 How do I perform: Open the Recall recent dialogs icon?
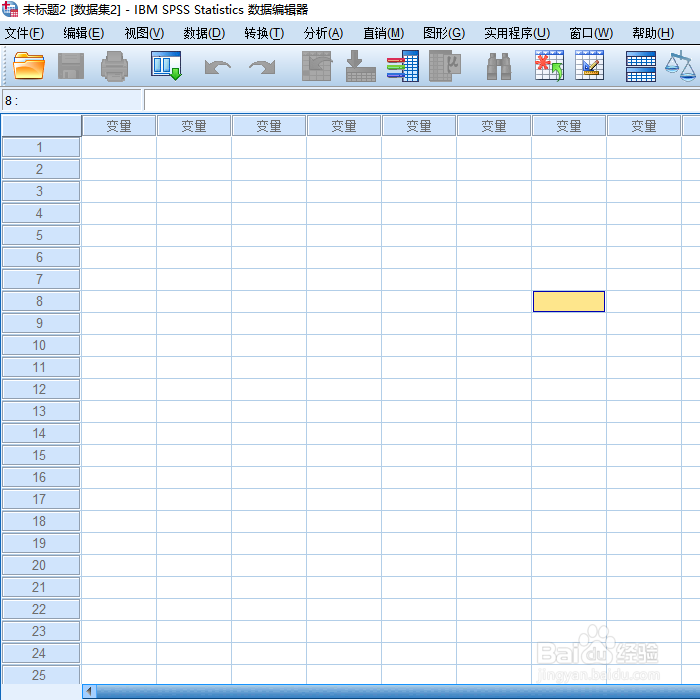click(x=166, y=66)
